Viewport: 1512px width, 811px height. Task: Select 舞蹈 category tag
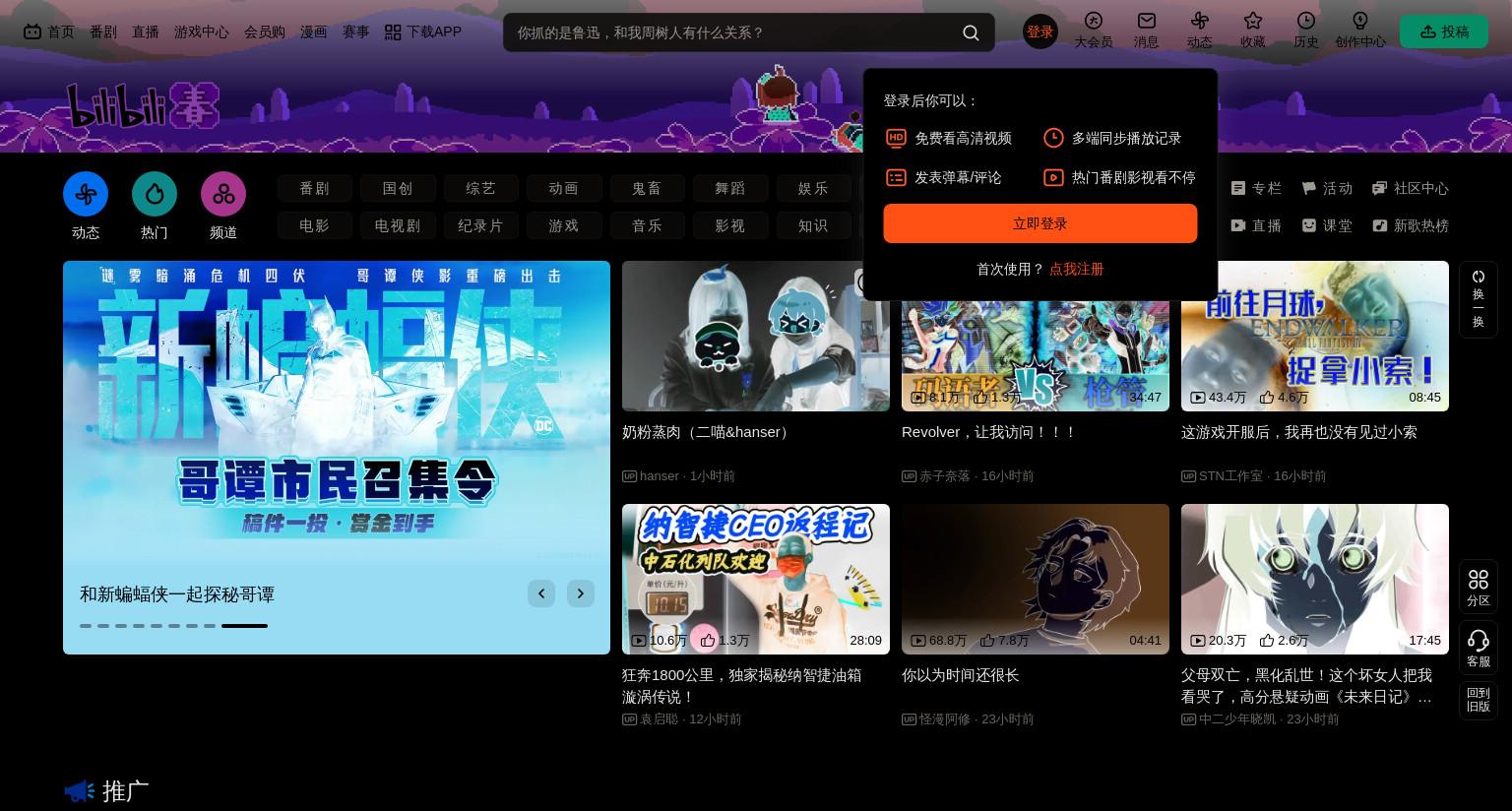point(729,188)
